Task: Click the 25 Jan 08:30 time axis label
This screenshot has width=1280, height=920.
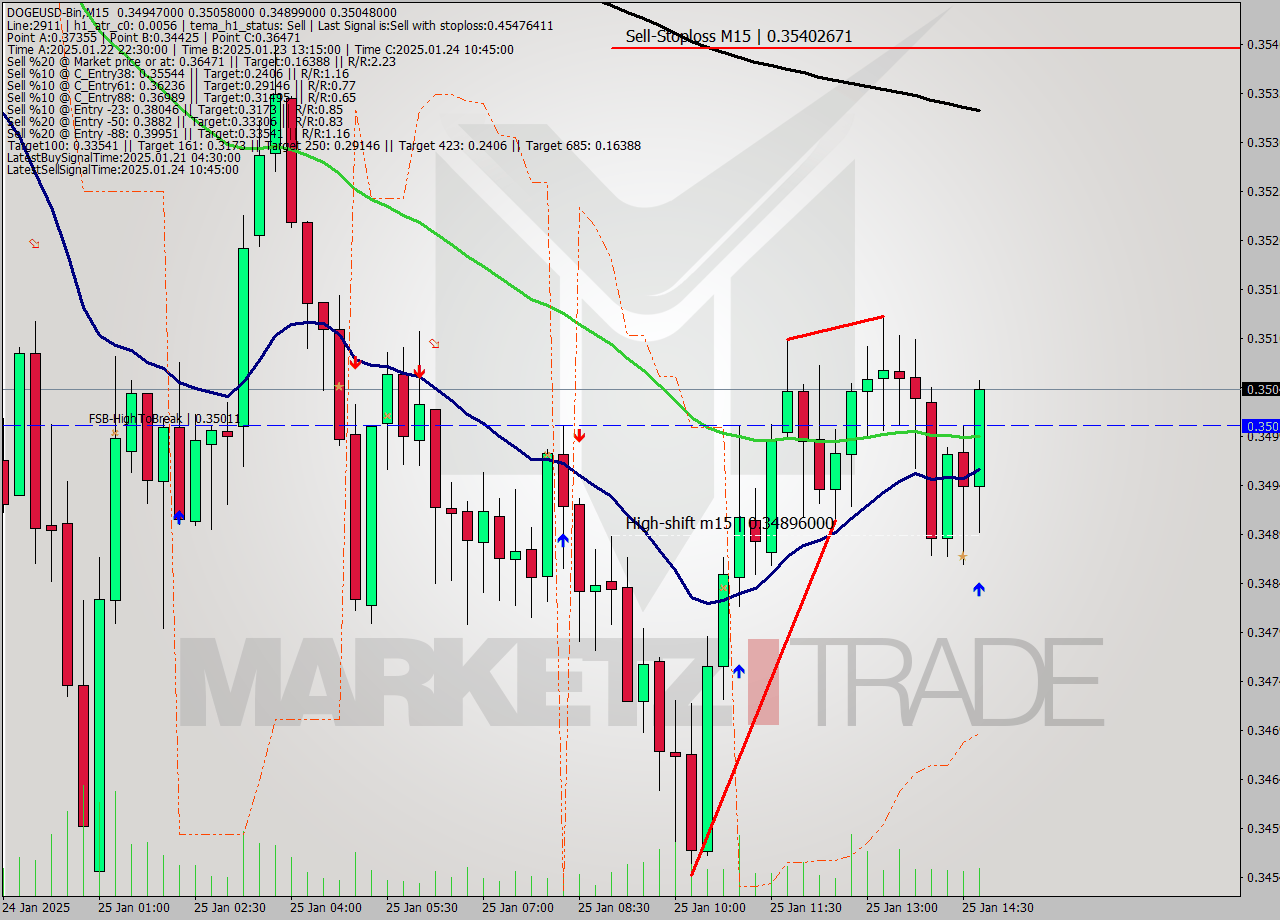Action: [x=613, y=907]
